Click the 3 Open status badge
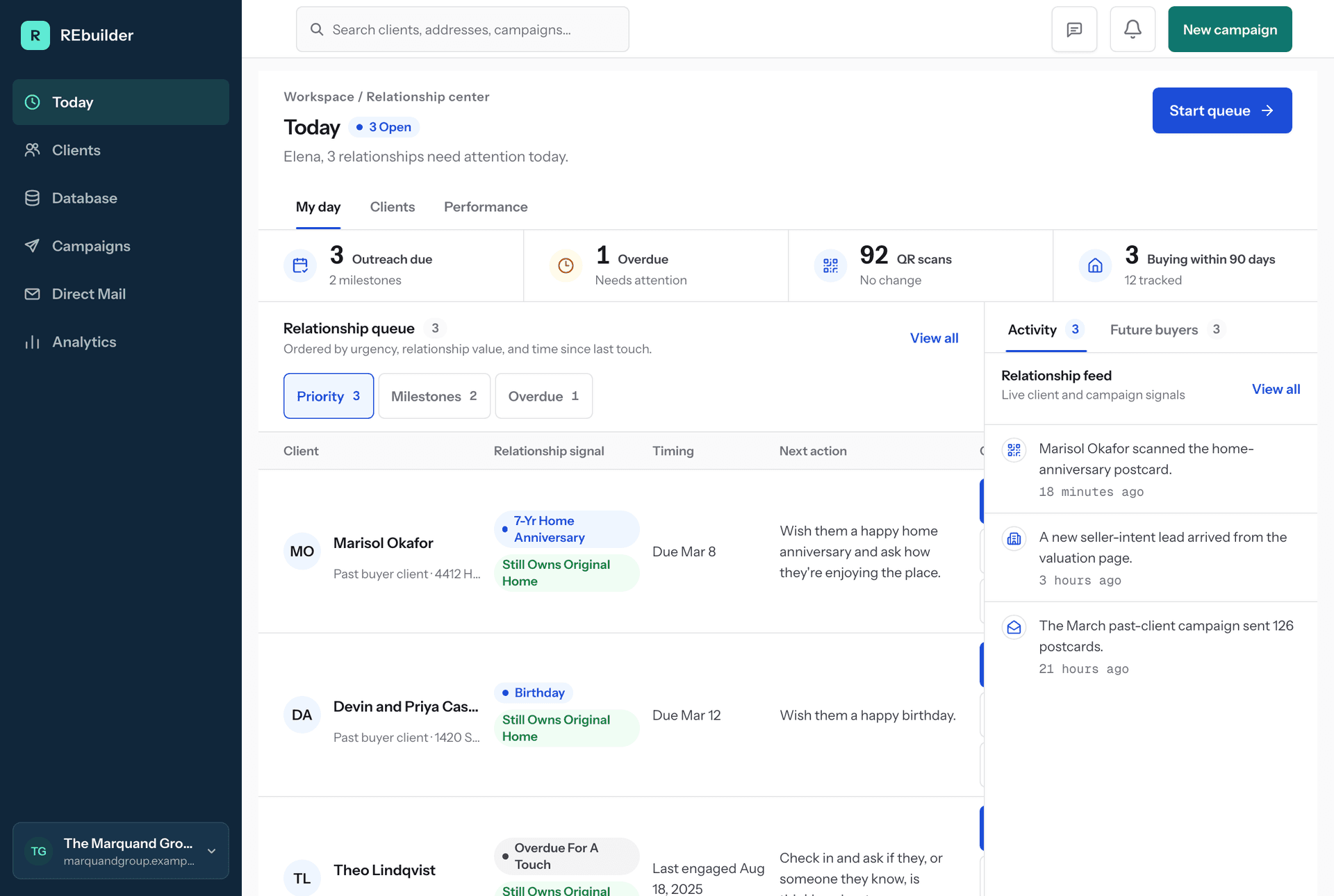1334x896 pixels. coord(384,127)
